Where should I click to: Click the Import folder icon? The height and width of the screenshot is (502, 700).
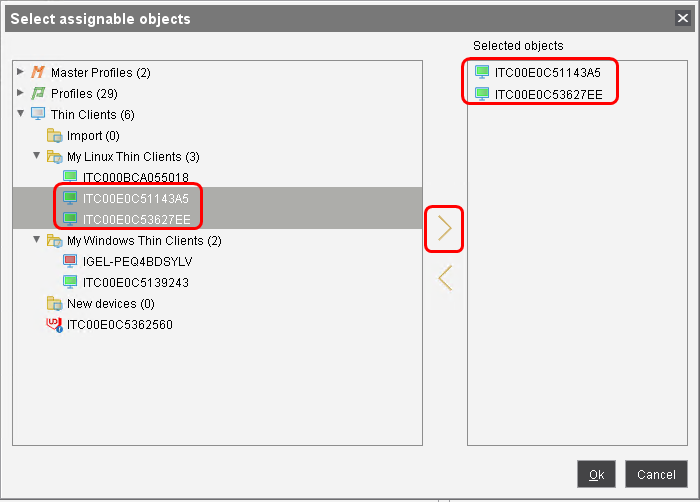point(55,136)
